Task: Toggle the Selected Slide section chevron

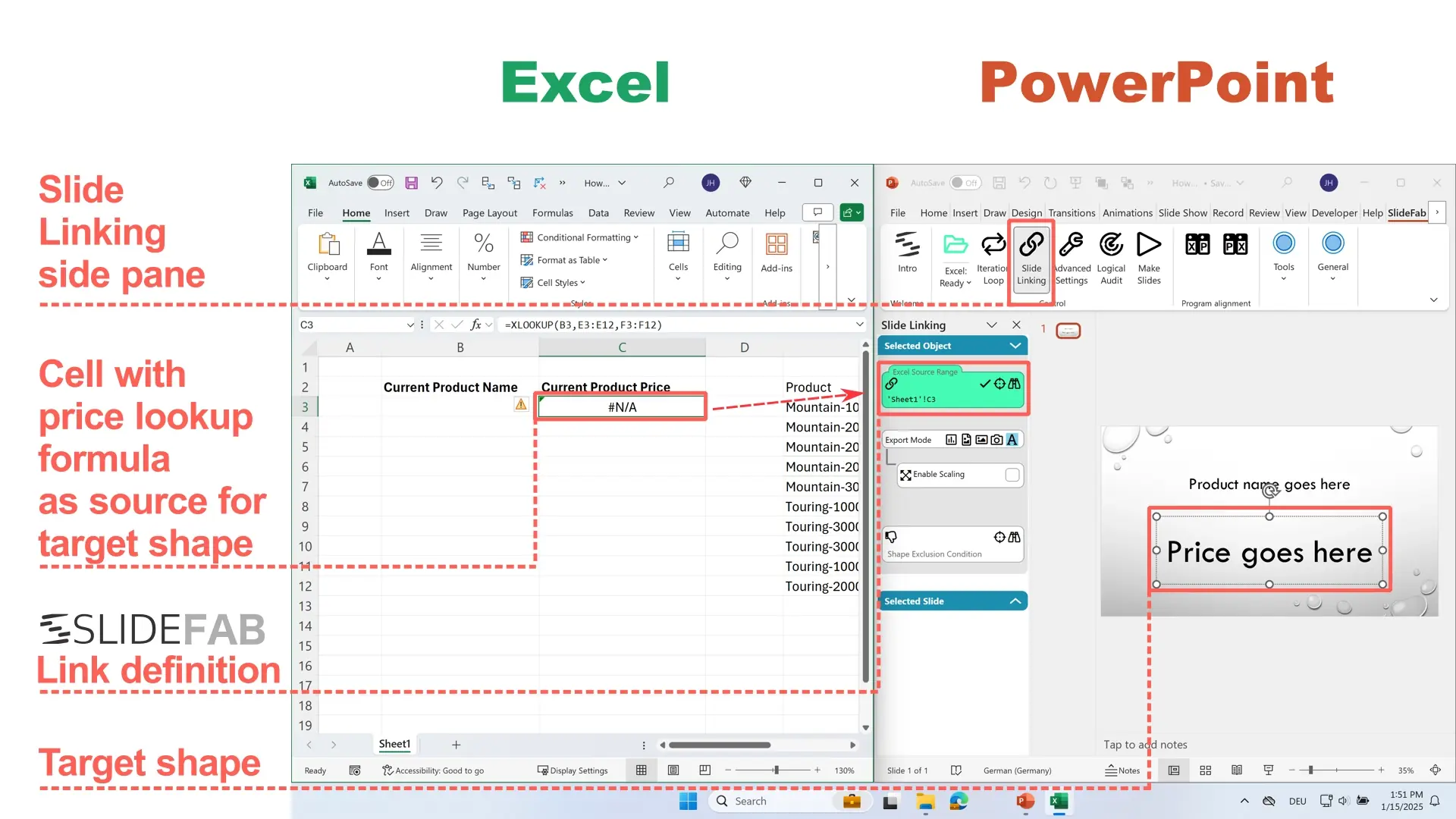Action: pos(1015,601)
